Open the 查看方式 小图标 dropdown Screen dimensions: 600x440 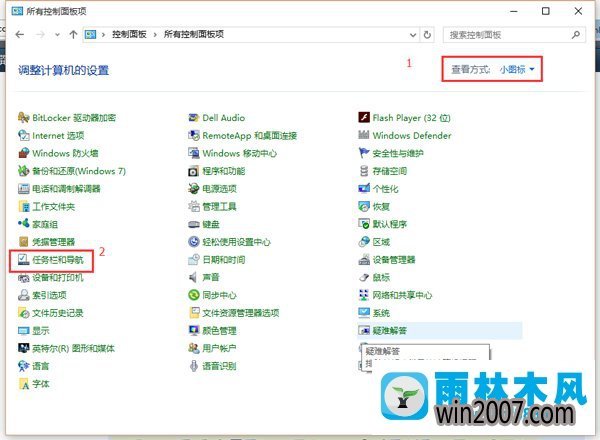517,69
